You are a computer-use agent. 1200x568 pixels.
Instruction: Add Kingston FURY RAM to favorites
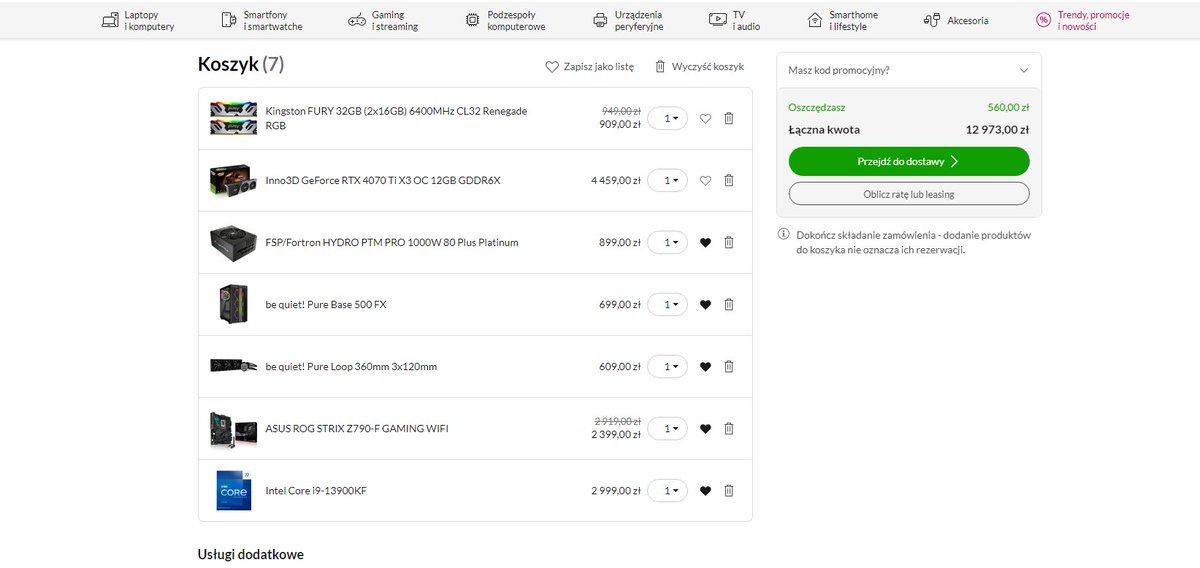(x=705, y=118)
